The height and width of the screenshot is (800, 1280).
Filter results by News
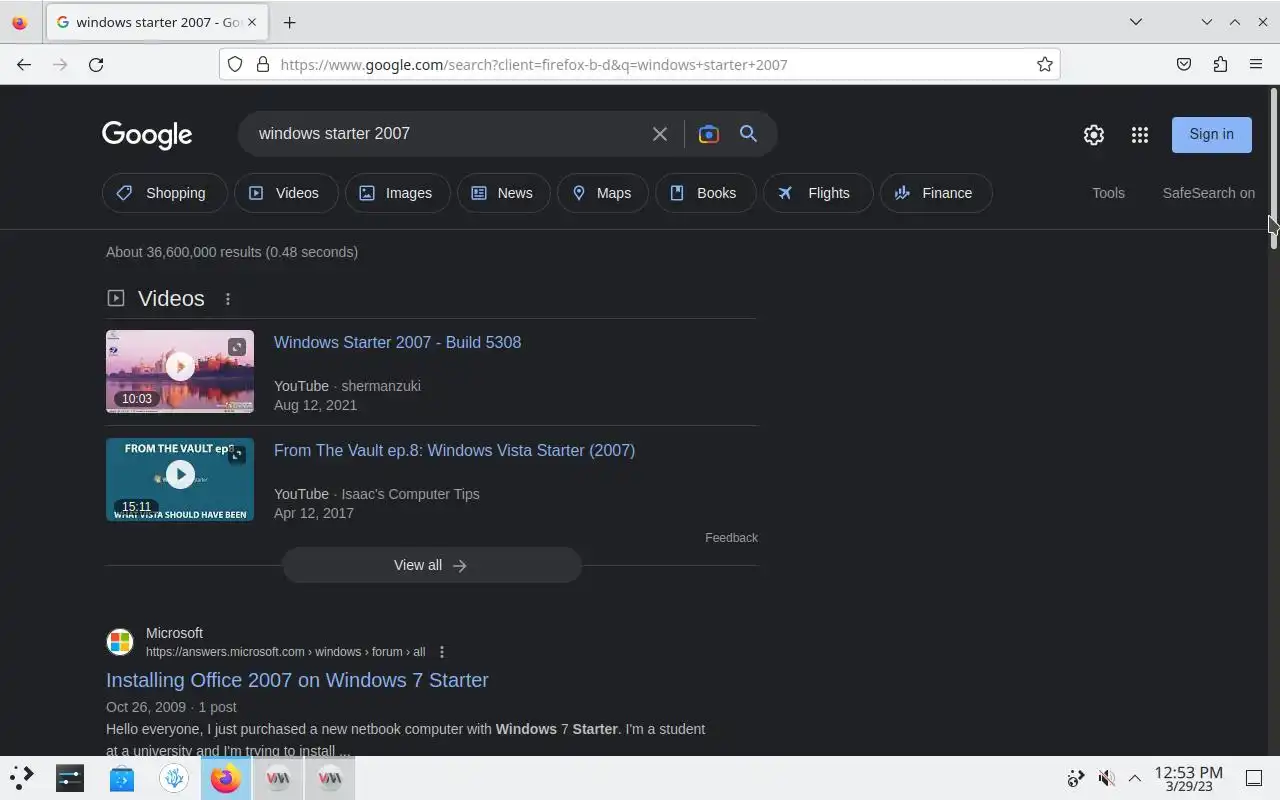coord(504,193)
